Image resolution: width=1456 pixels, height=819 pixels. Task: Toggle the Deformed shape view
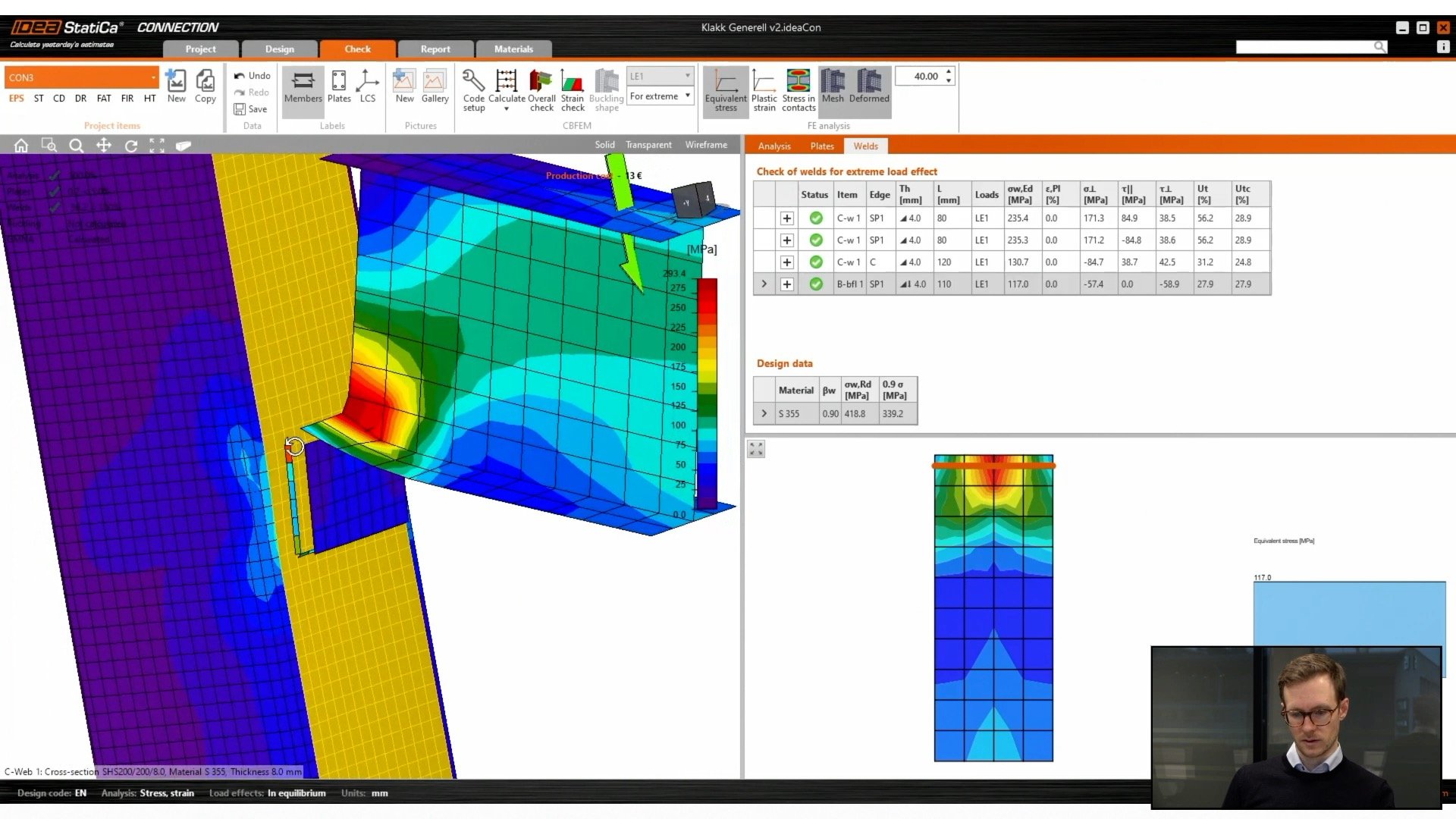pos(869,89)
